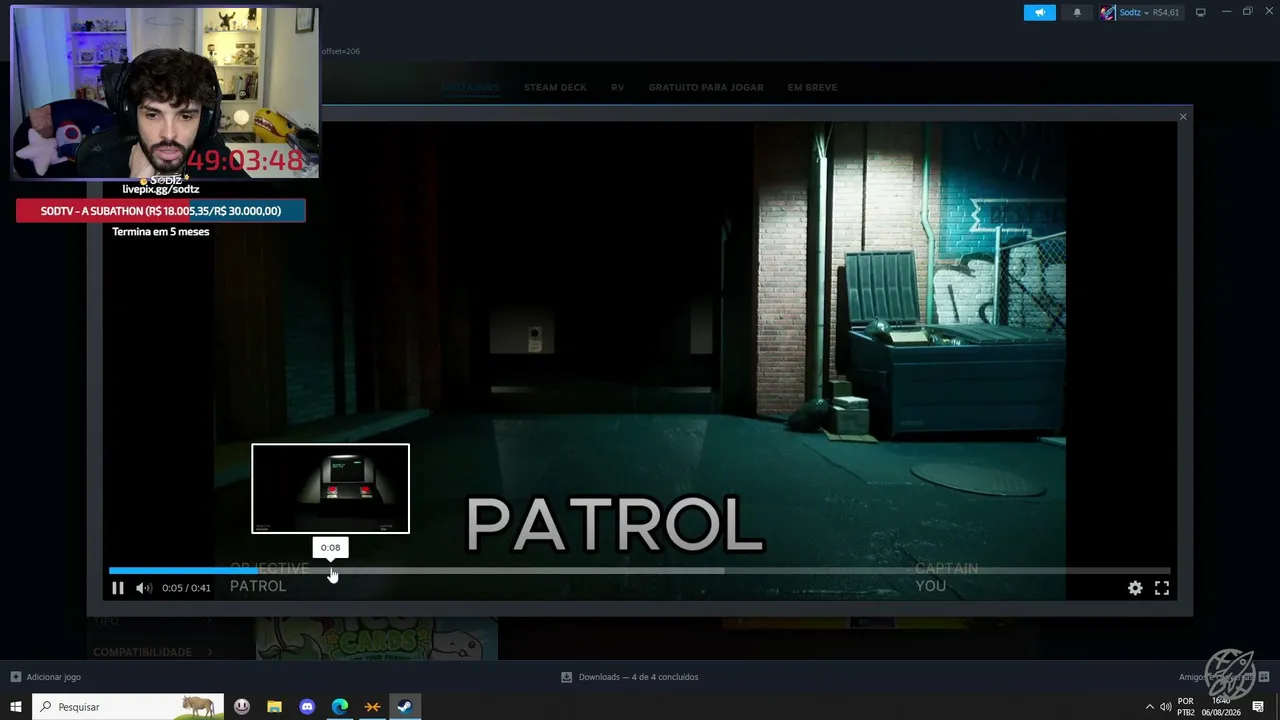
Task: Restore down the Steam window
Action: [x=1247, y=12]
